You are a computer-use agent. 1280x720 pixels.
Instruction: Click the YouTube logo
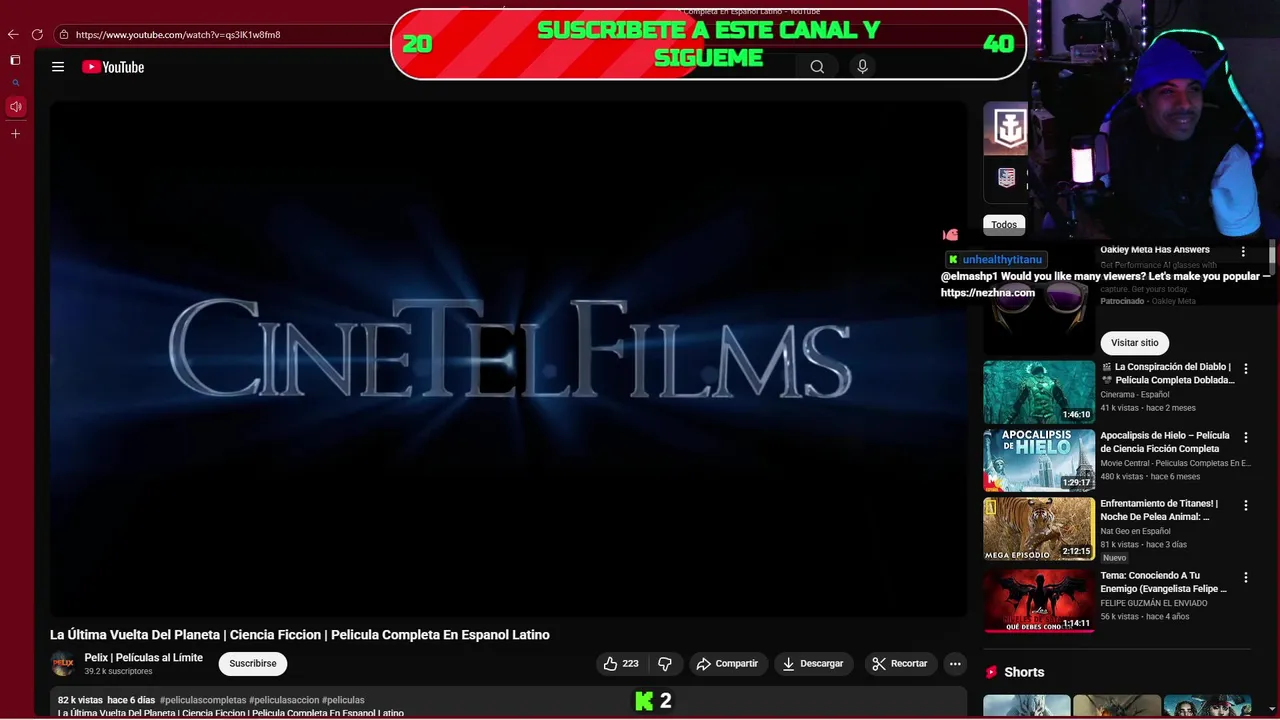click(x=113, y=67)
